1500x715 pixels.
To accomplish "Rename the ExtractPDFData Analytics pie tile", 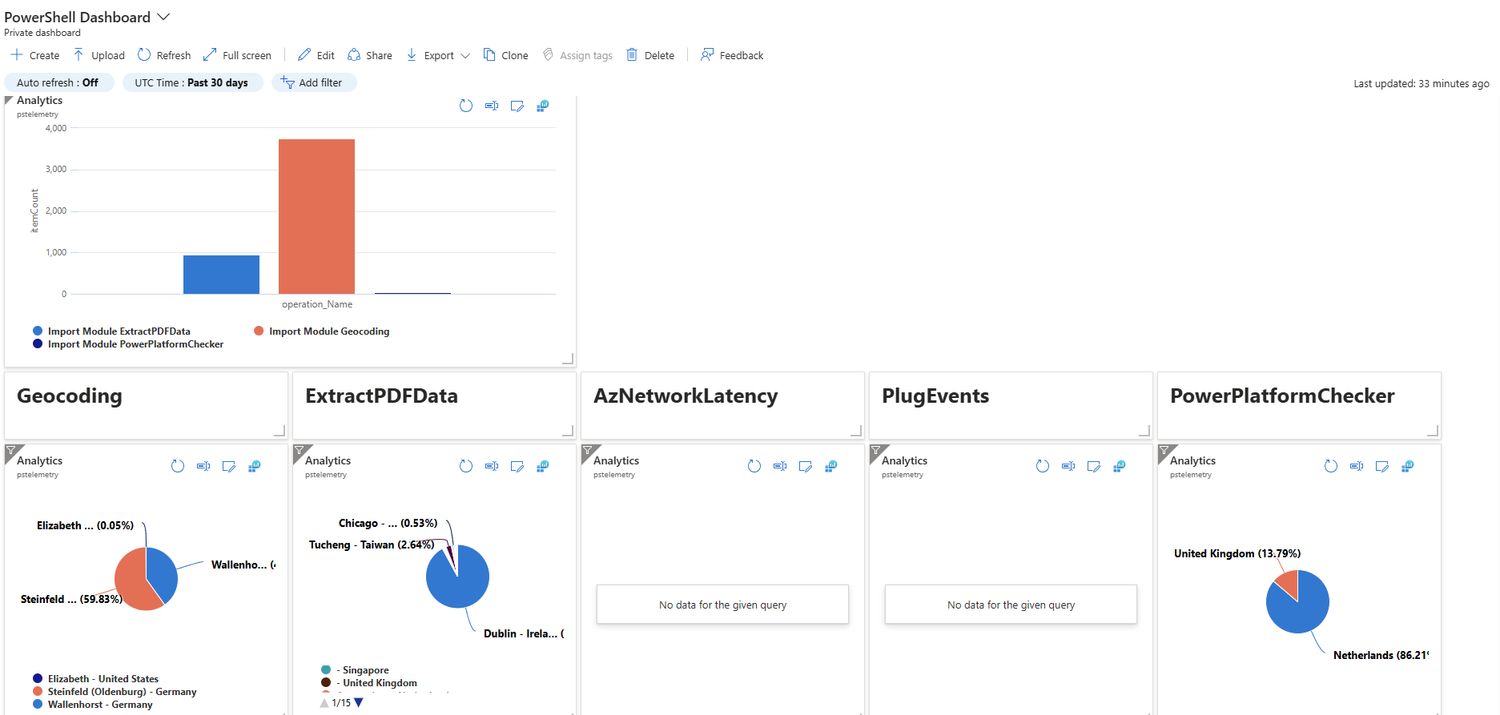I will pyautogui.click(x=492, y=466).
